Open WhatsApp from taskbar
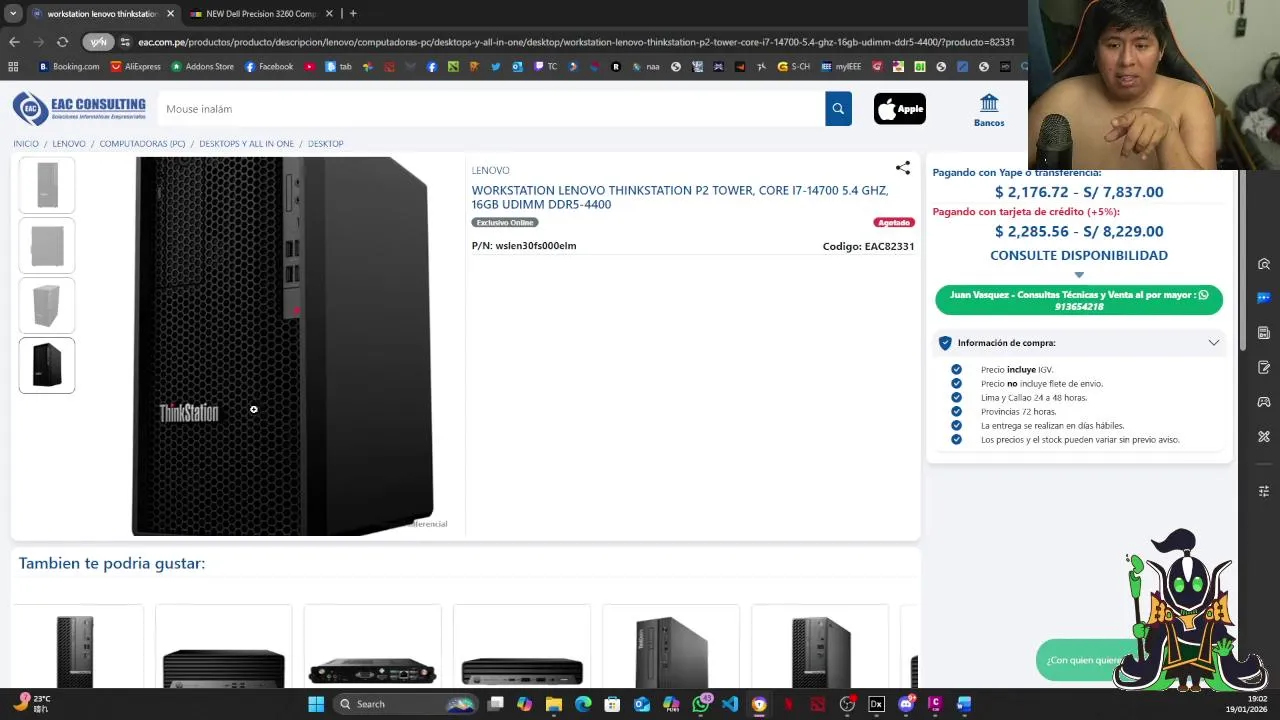 pyautogui.click(x=700, y=704)
